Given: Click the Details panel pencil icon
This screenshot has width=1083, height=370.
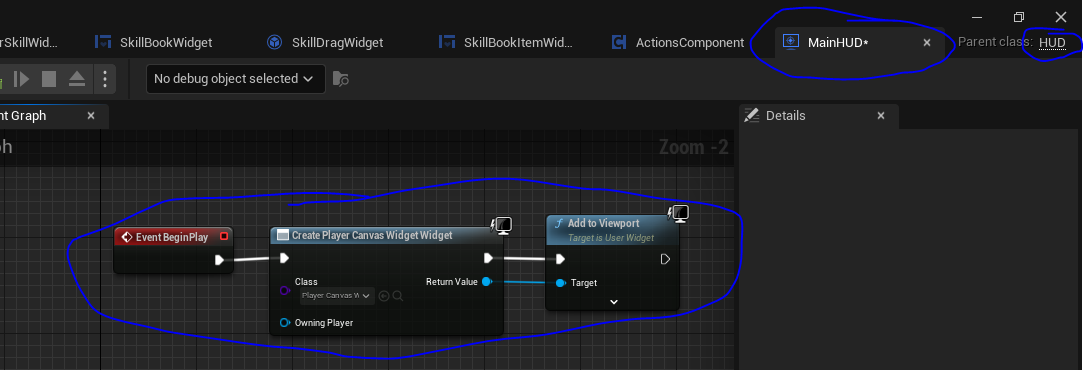Looking at the screenshot, I should click(751, 115).
